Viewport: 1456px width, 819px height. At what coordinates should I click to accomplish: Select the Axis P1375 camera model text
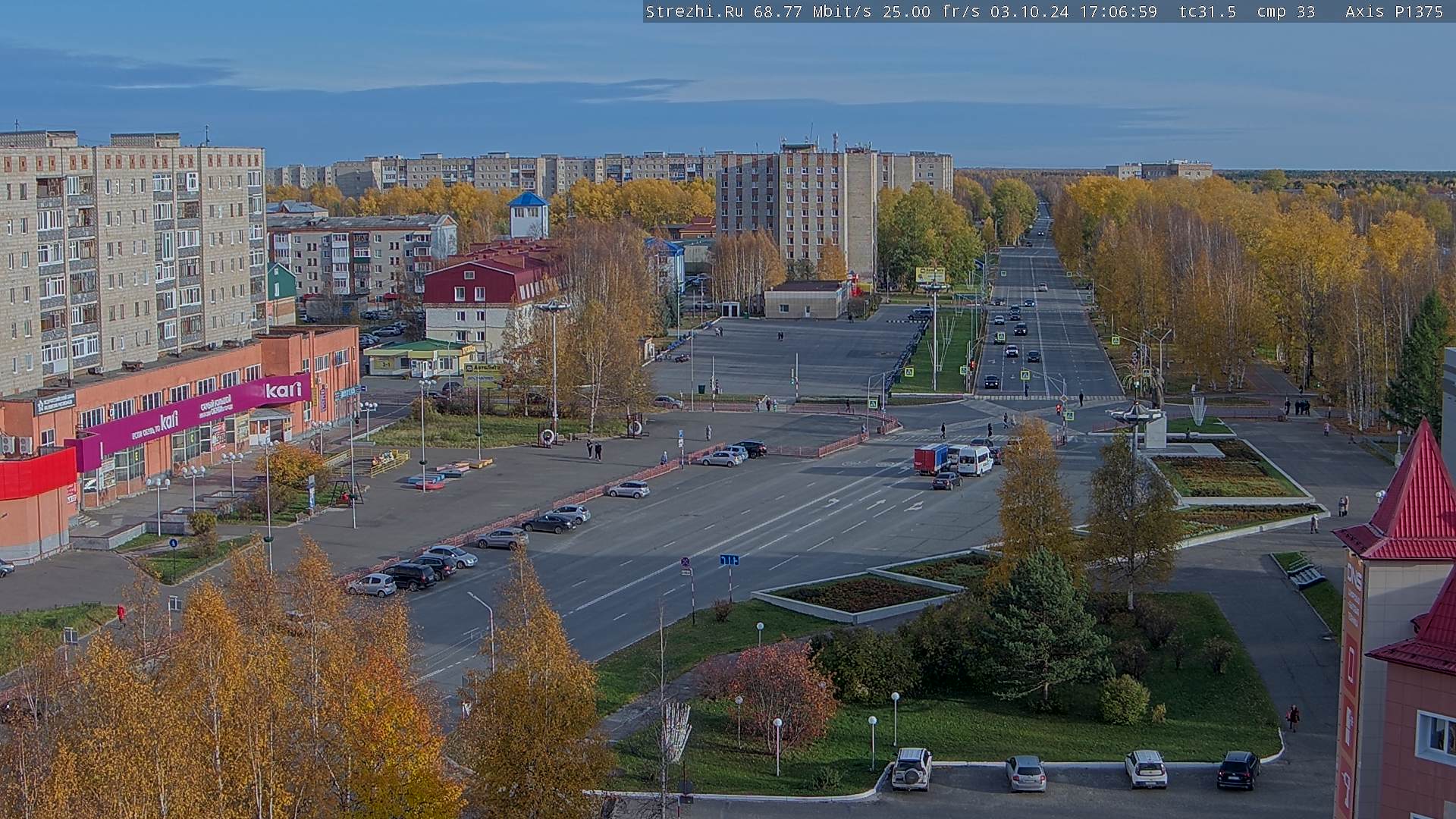click(1395, 11)
